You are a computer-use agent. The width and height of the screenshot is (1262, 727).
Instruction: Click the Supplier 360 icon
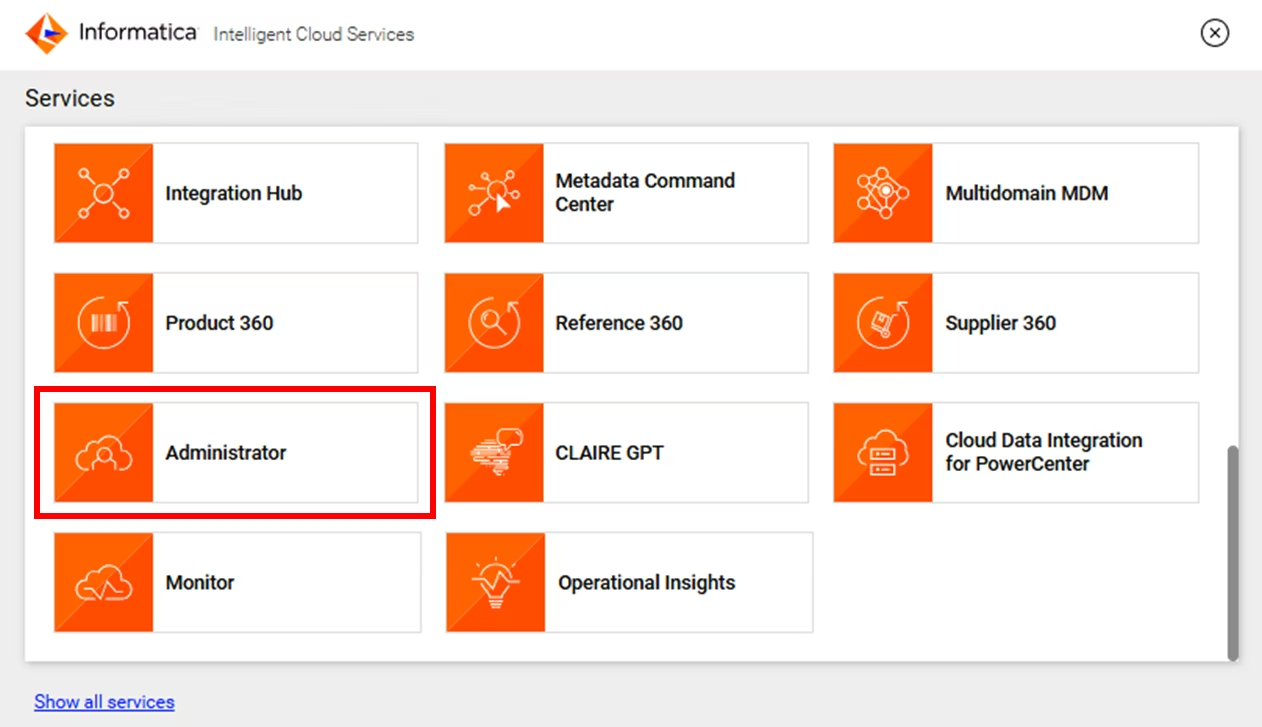click(x=883, y=323)
